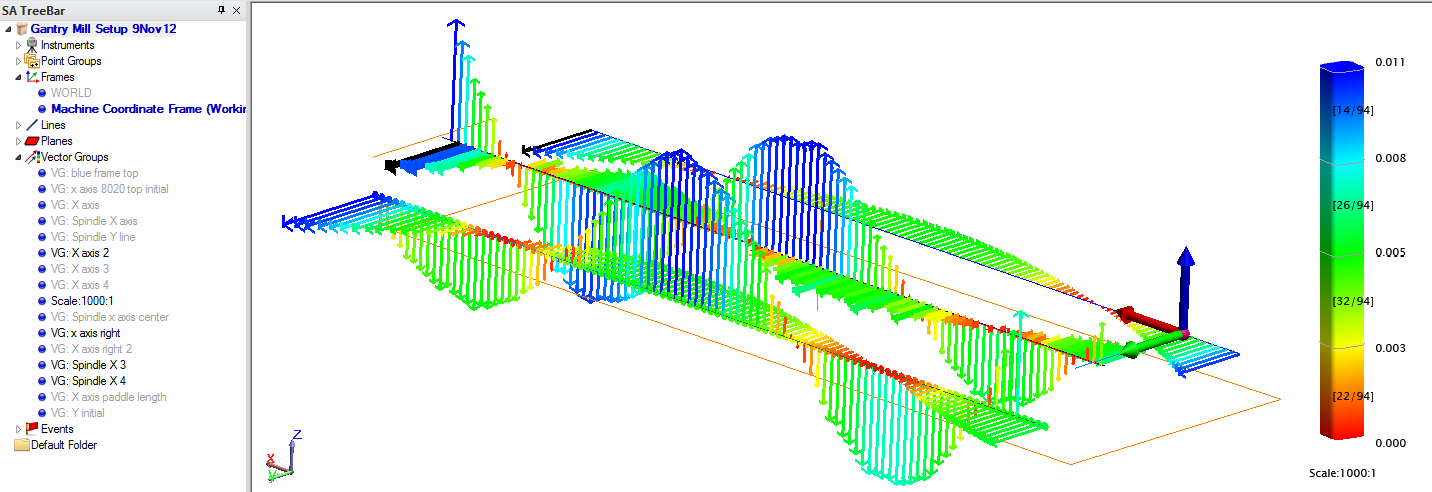Screen dimensions: 1432x492
Task: Expand the Point Groups node
Action: [19, 61]
